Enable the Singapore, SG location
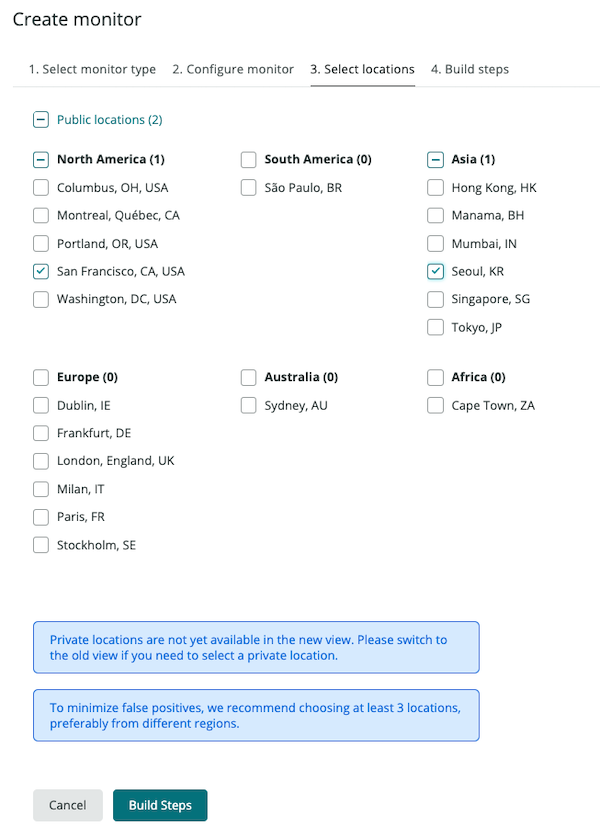Screen dimensions: 600x838 (435, 299)
